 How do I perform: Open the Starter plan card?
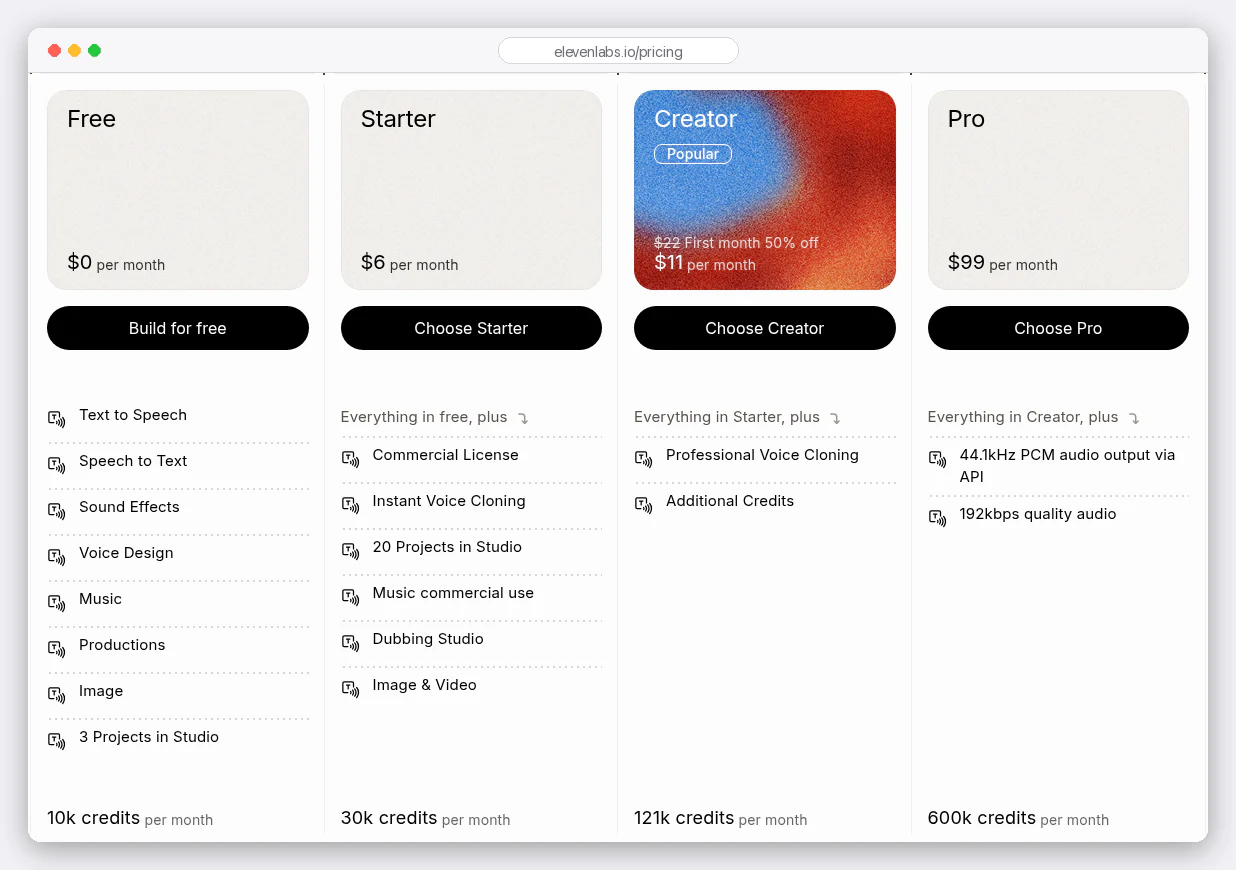coord(471,190)
